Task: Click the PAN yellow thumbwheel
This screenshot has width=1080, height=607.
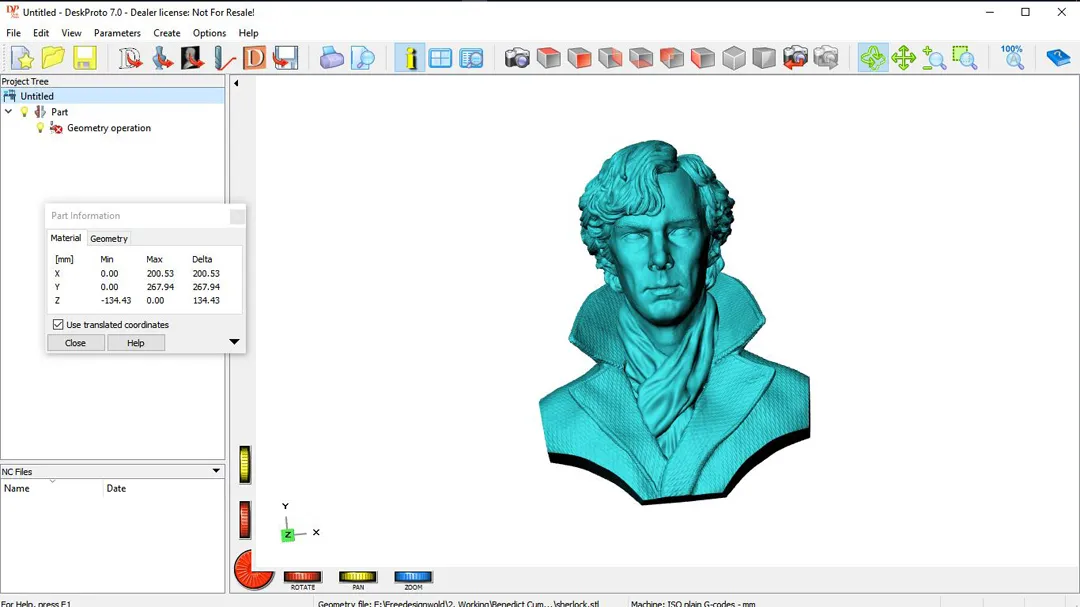Action: pyautogui.click(x=357, y=577)
